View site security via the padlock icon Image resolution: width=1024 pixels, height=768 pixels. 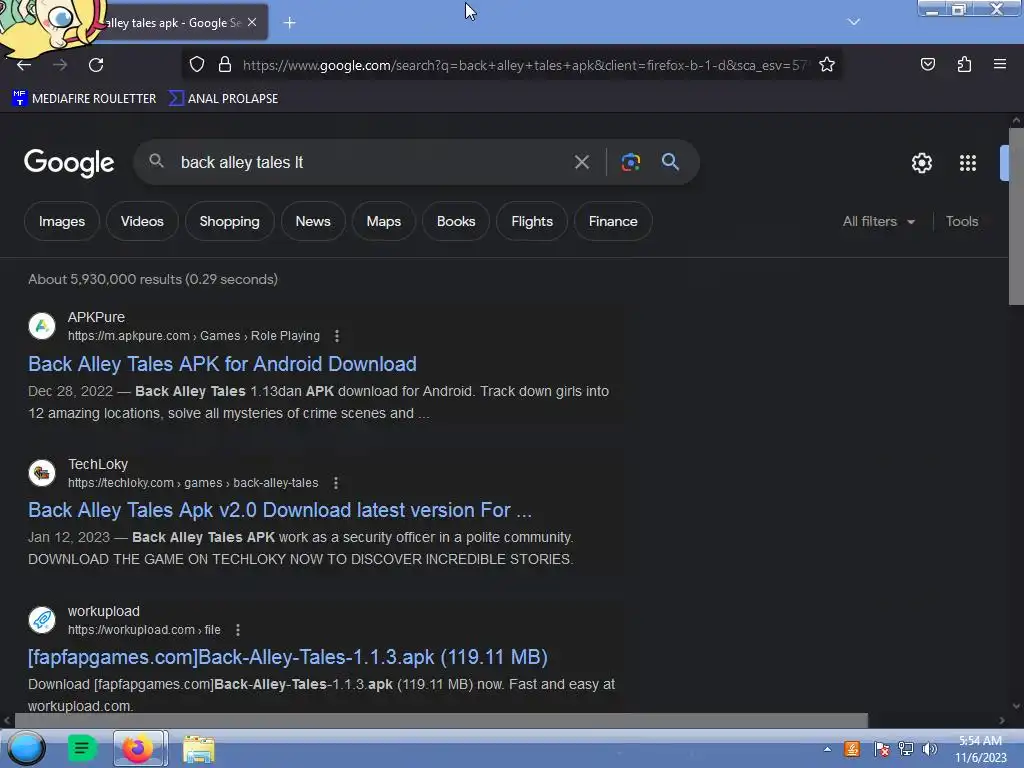tap(225, 65)
